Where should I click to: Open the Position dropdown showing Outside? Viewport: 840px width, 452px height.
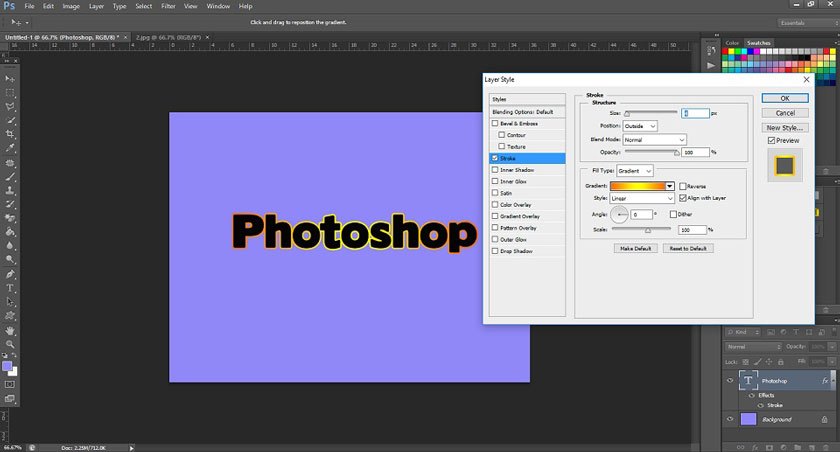pyautogui.click(x=640, y=126)
